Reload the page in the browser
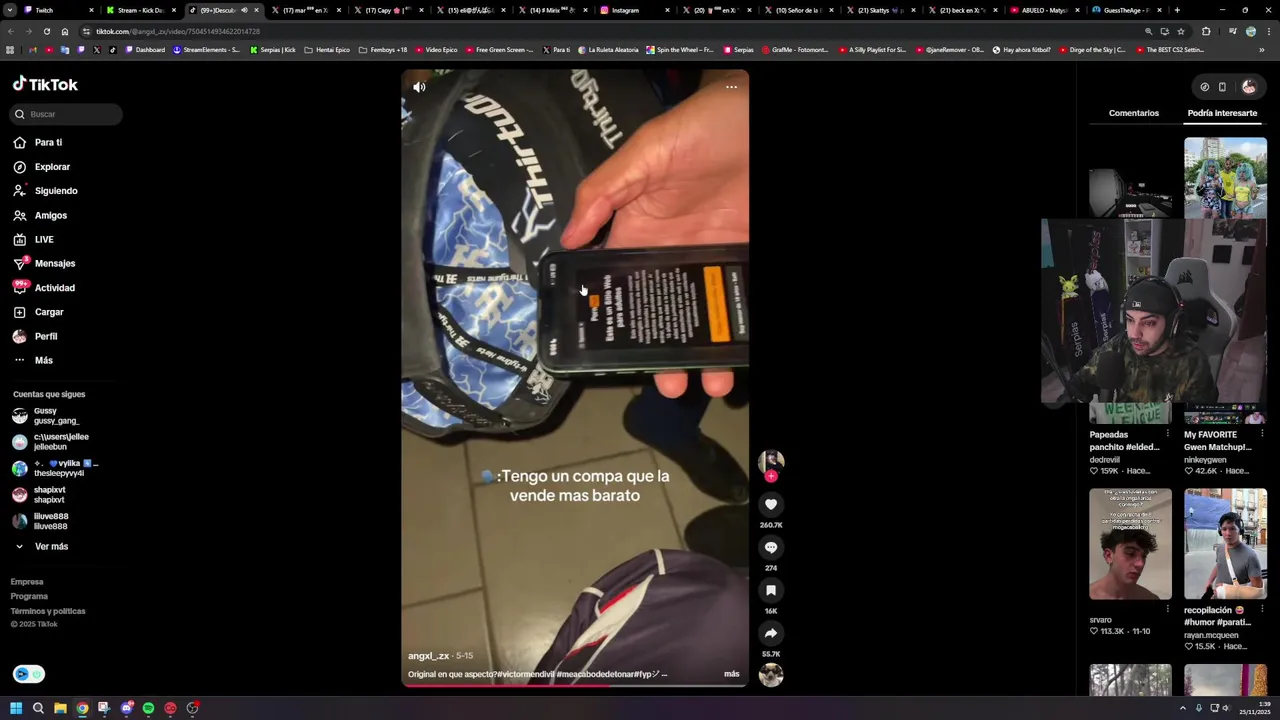The height and width of the screenshot is (720, 1280). [46, 31]
